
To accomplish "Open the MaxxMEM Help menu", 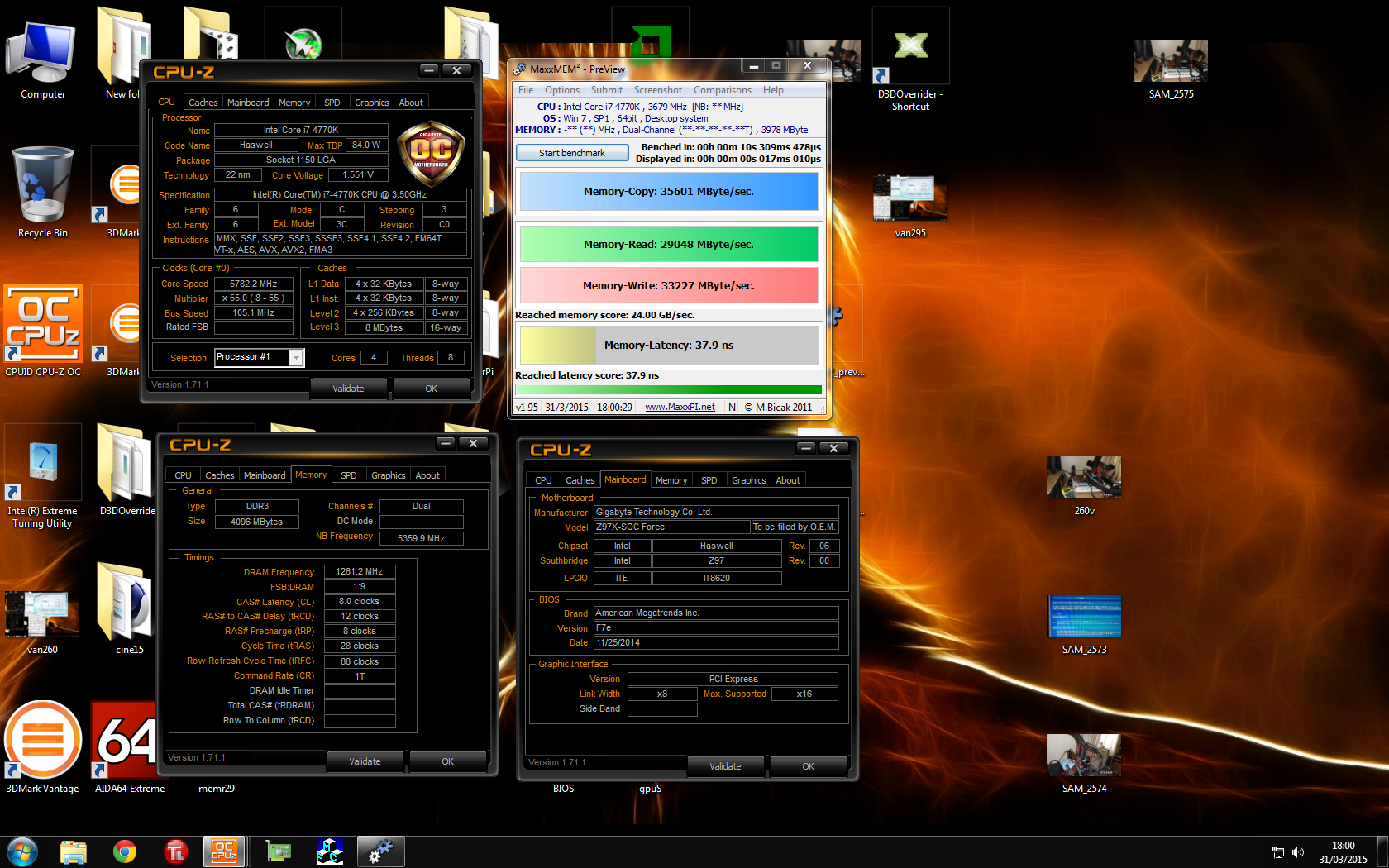I will coord(773,90).
